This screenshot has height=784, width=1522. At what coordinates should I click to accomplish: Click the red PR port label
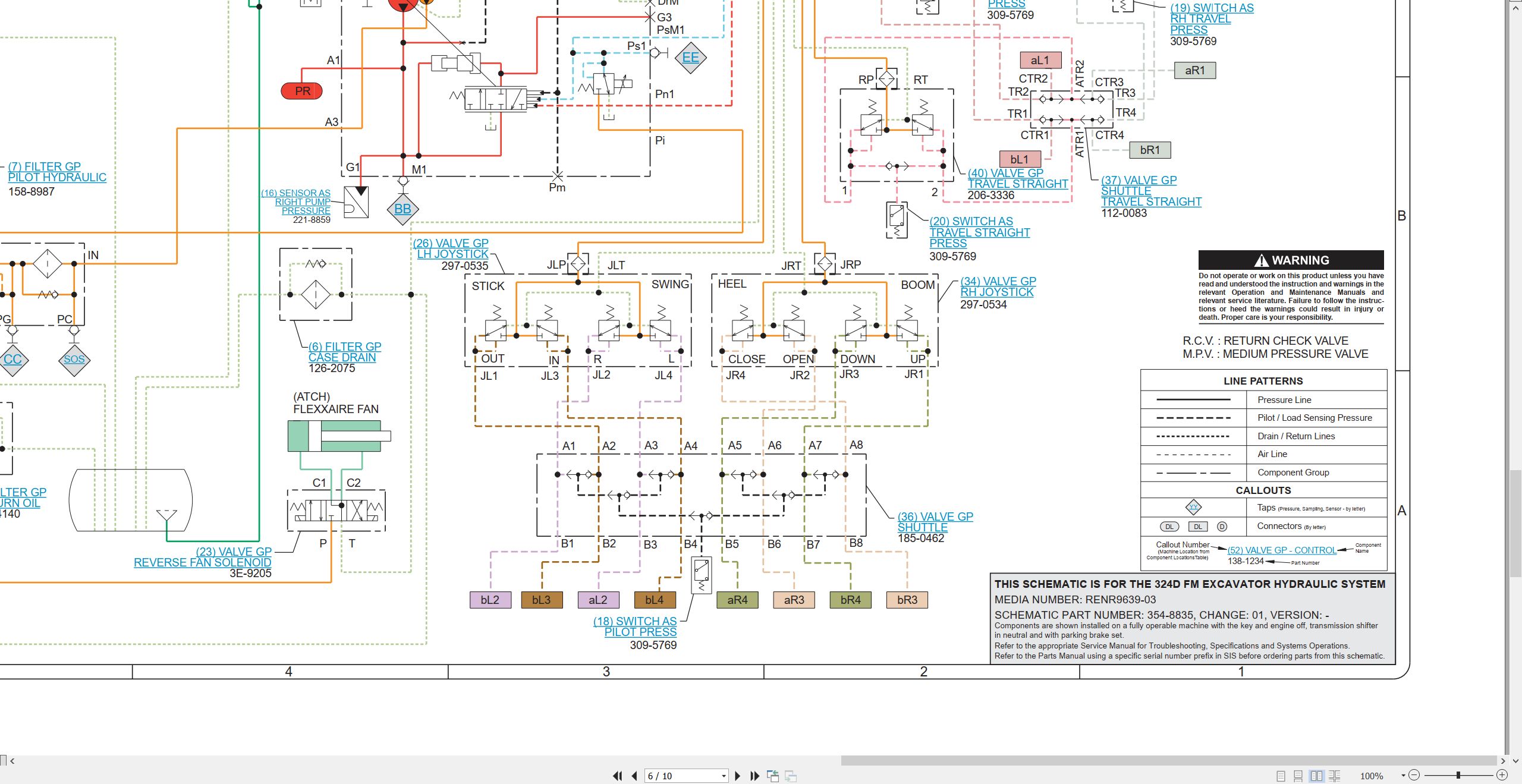[x=302, y=91]
